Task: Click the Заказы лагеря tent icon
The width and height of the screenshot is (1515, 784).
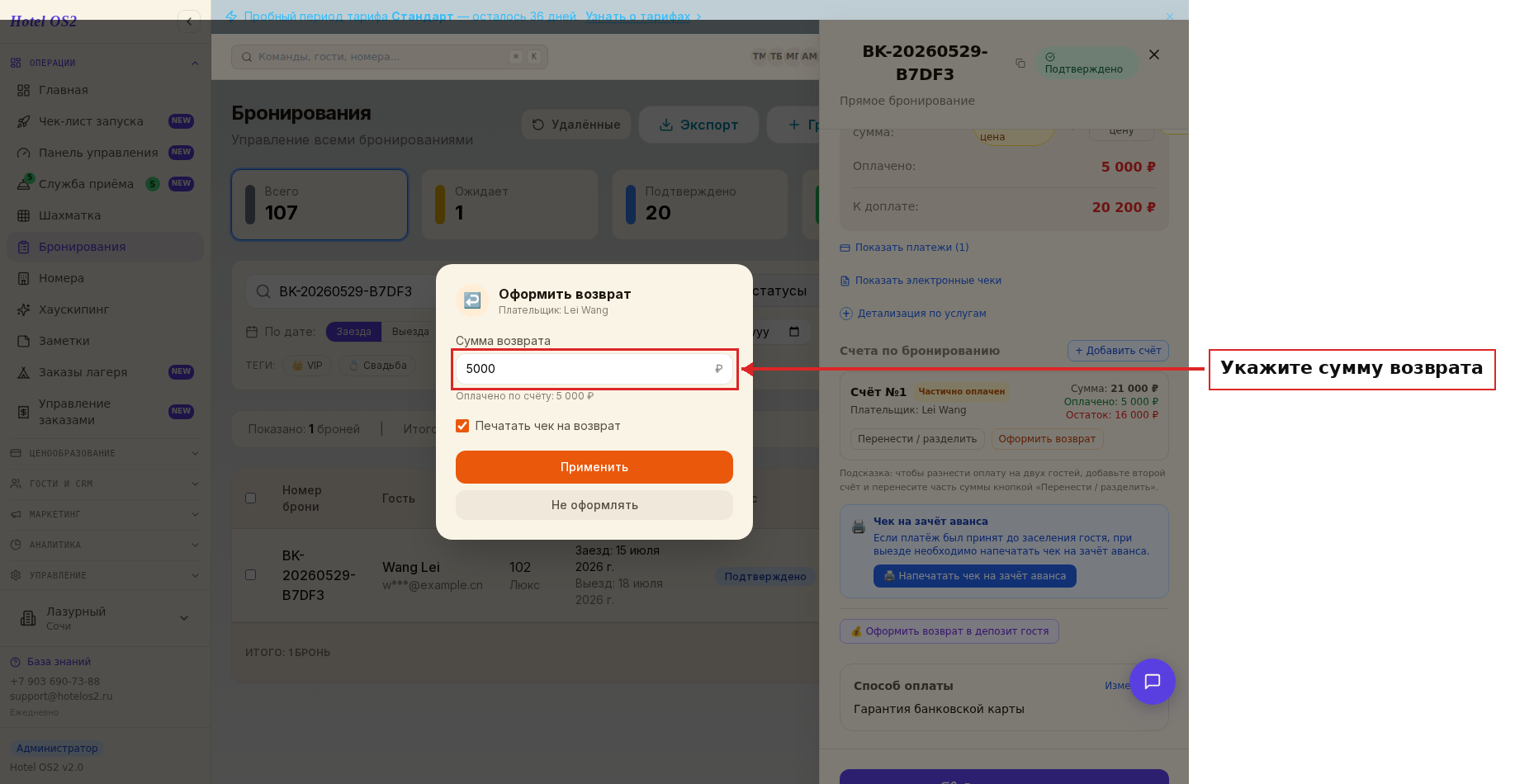Action: click(24, 372)
